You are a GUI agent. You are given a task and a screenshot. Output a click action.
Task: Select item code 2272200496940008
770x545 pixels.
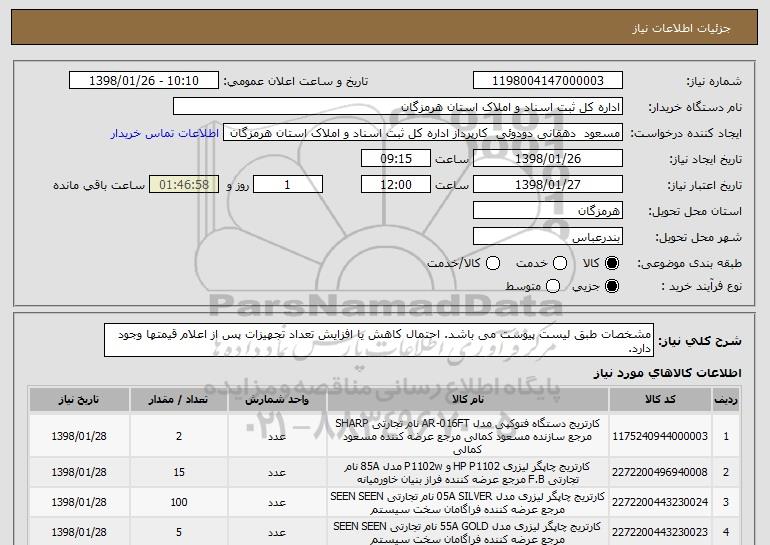click(660, 472)
